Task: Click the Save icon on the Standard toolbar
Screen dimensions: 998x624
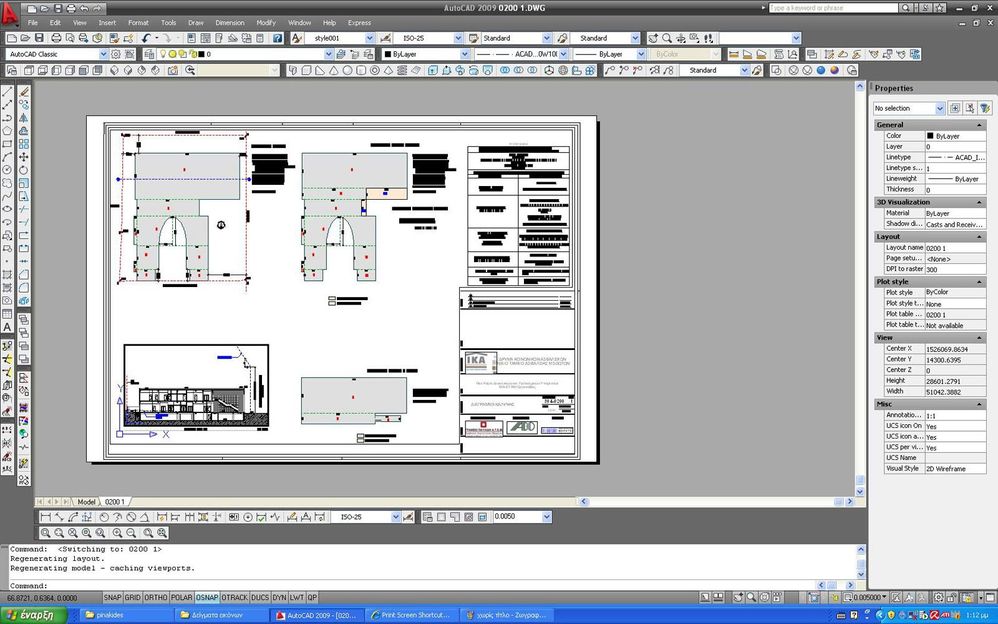Action: point(38,38)
